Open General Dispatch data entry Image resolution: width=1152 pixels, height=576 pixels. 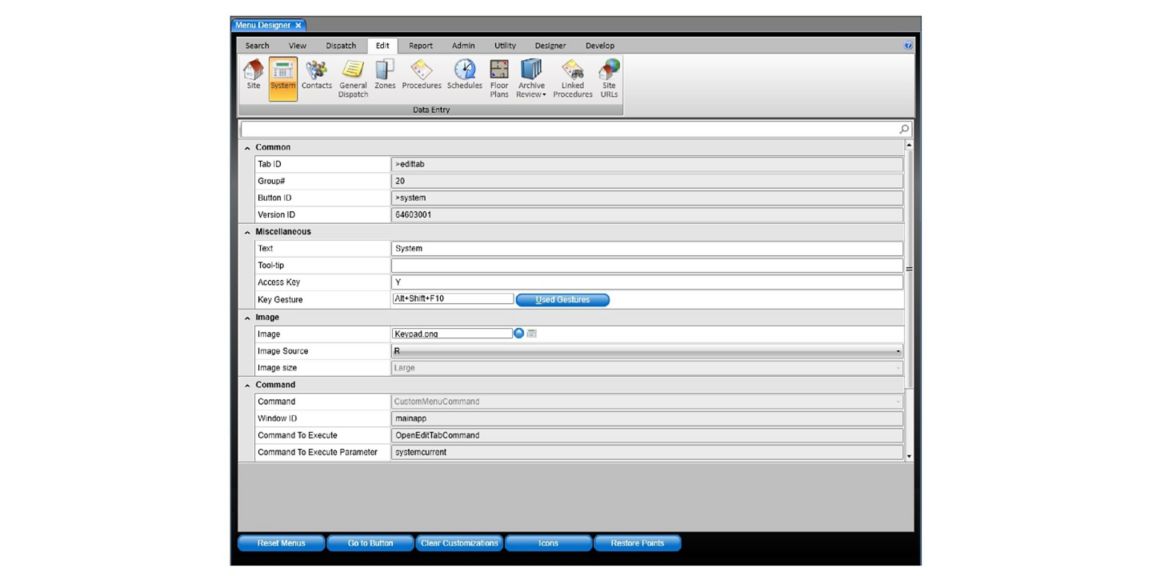pyautogui.click(x=353, y=76)
